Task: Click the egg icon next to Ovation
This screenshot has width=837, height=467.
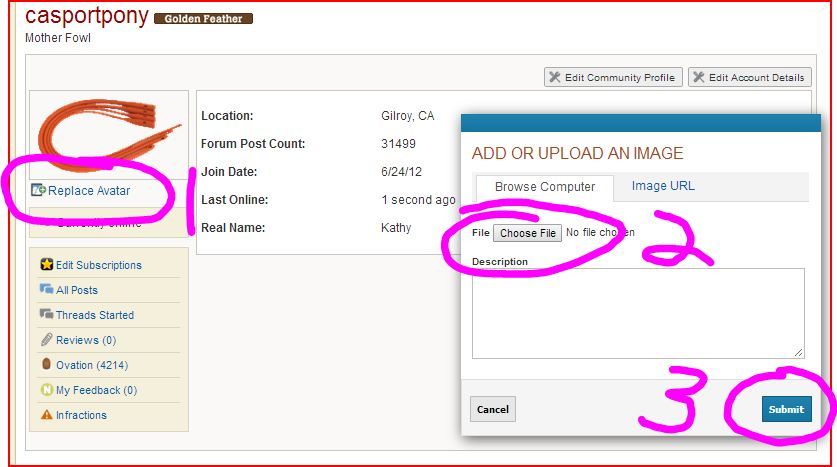Action: pos(46,365)
